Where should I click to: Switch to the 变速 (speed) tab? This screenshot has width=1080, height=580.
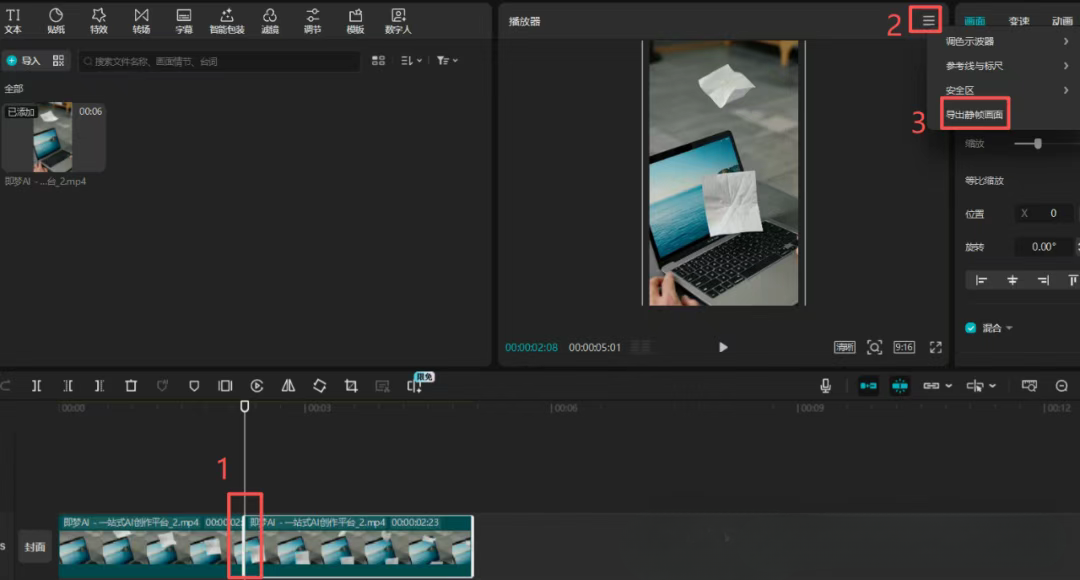[1019, 21]
